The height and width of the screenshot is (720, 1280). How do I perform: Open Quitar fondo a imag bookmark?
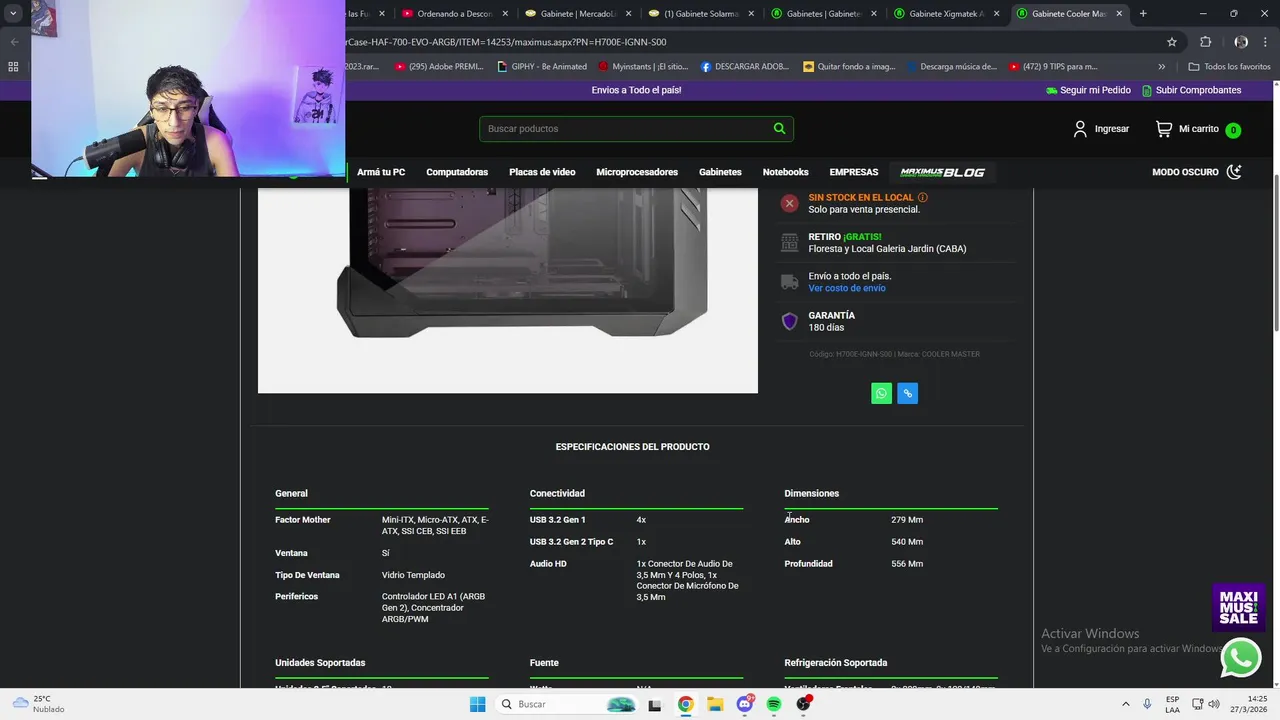tap(849, 67)
